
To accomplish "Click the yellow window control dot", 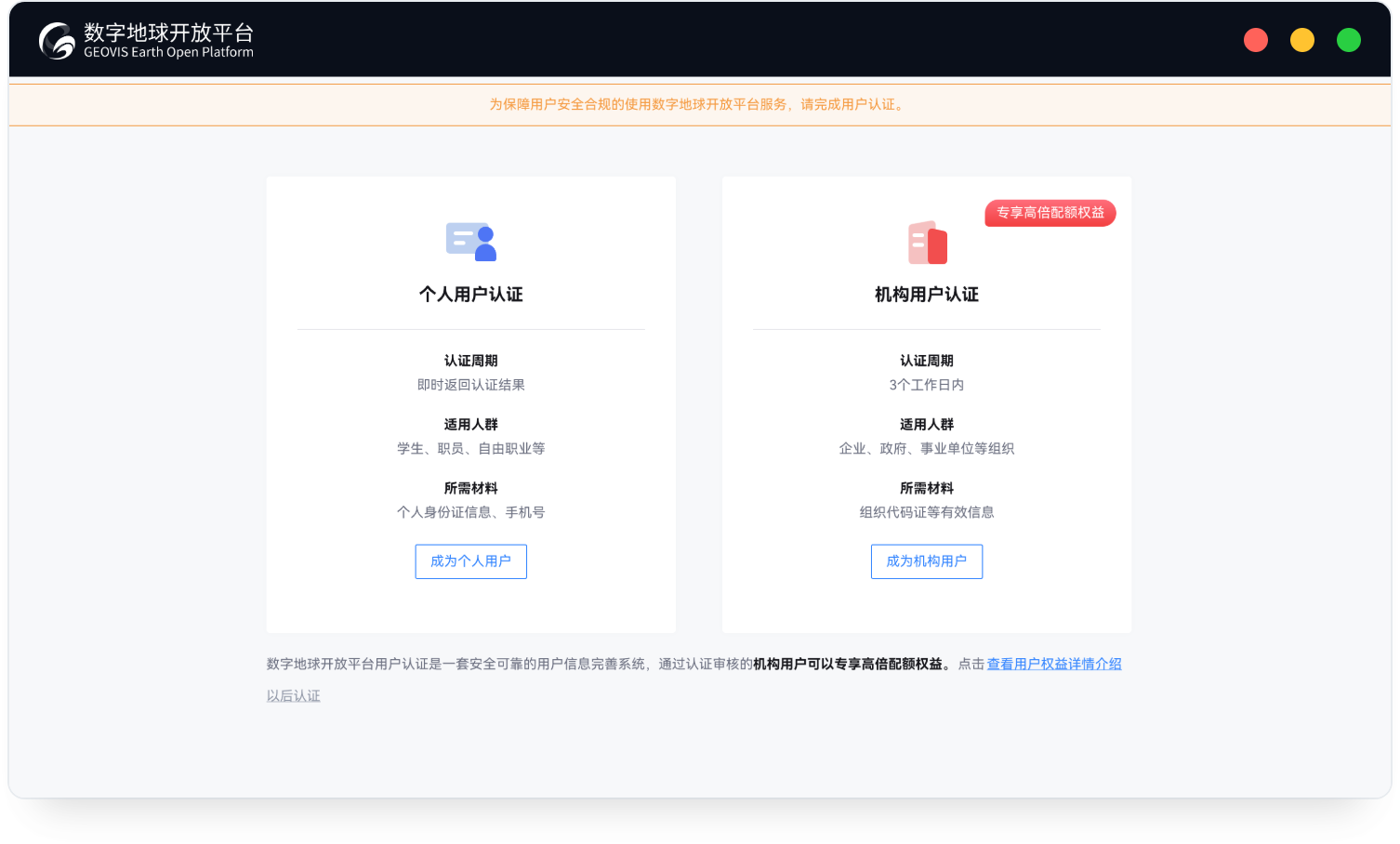I will pyautogui.click(x=1302, y=40).
